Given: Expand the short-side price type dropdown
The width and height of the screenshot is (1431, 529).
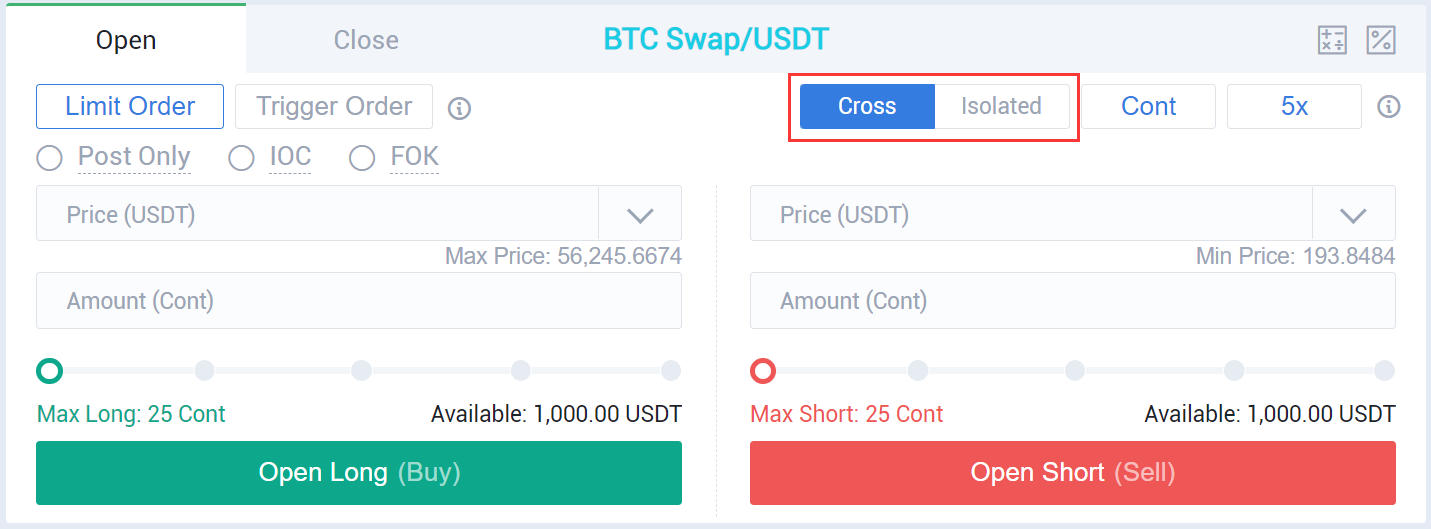Looking at the screenshot, I should (x=1353, y=214).
